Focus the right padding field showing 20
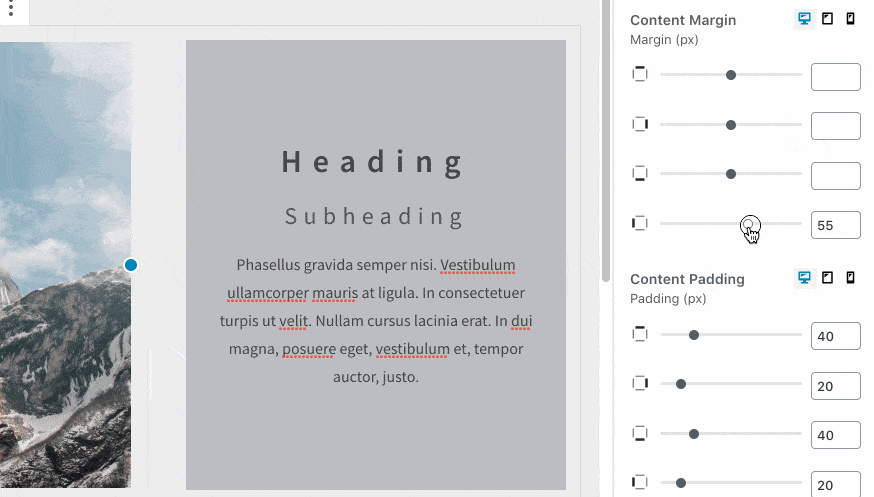This screenshot has height=497, width=874. point(836,386)
